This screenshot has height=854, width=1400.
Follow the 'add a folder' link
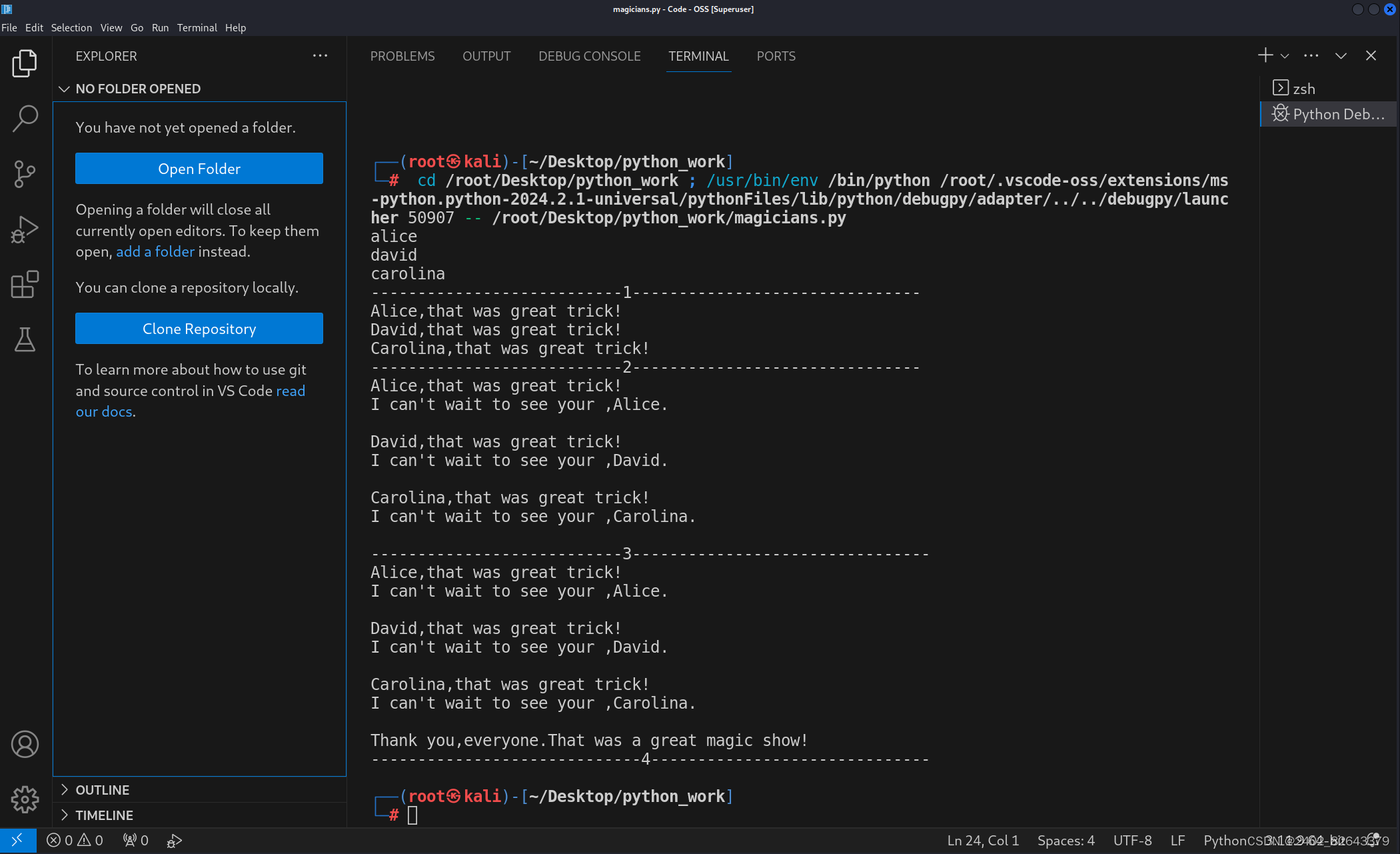pos(155,252)
